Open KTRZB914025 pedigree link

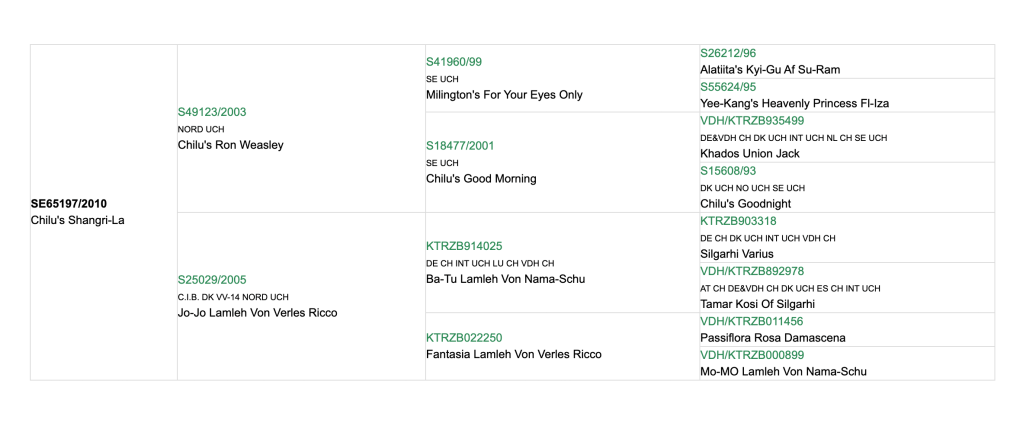tap(464, 246)
